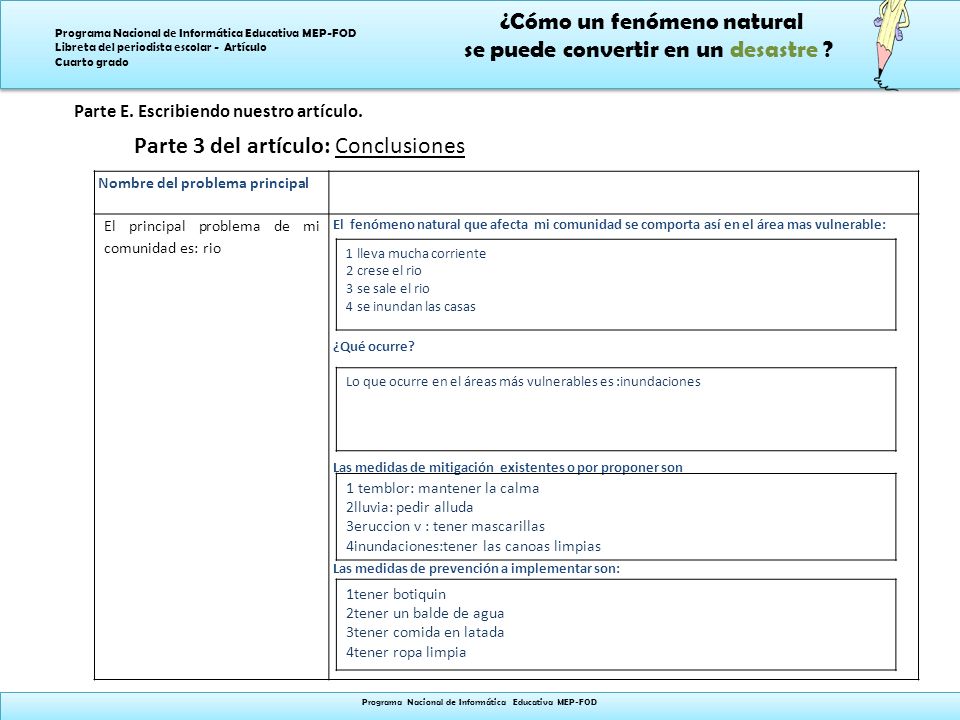Click 'Libreta del periodista escolar - Artículo' text
Viewport: 960px width, 720px height.
click(160, 47)
